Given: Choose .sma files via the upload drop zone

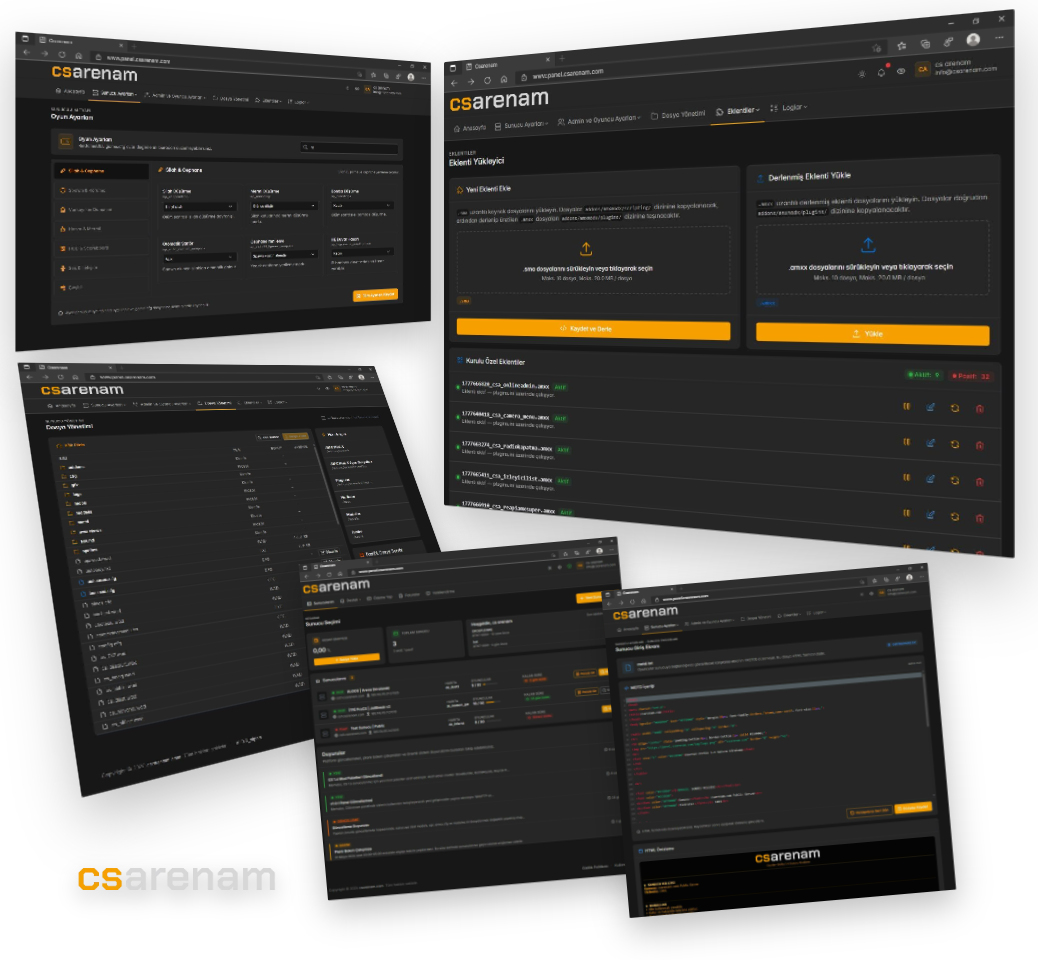Looking at the screenshot, I should pyautogui.click(x=593, y=262).
